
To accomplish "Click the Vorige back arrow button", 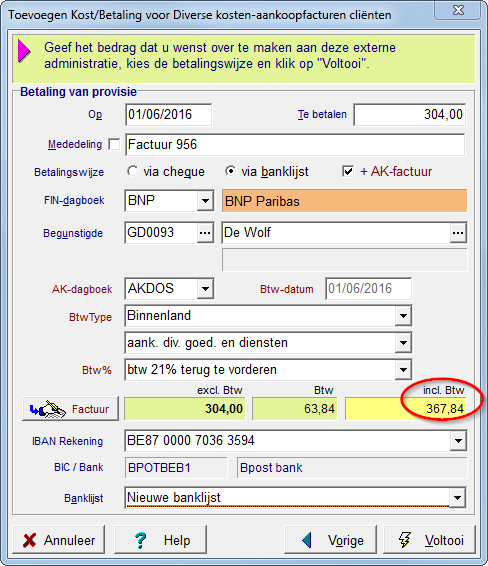I will coord(330,540).
